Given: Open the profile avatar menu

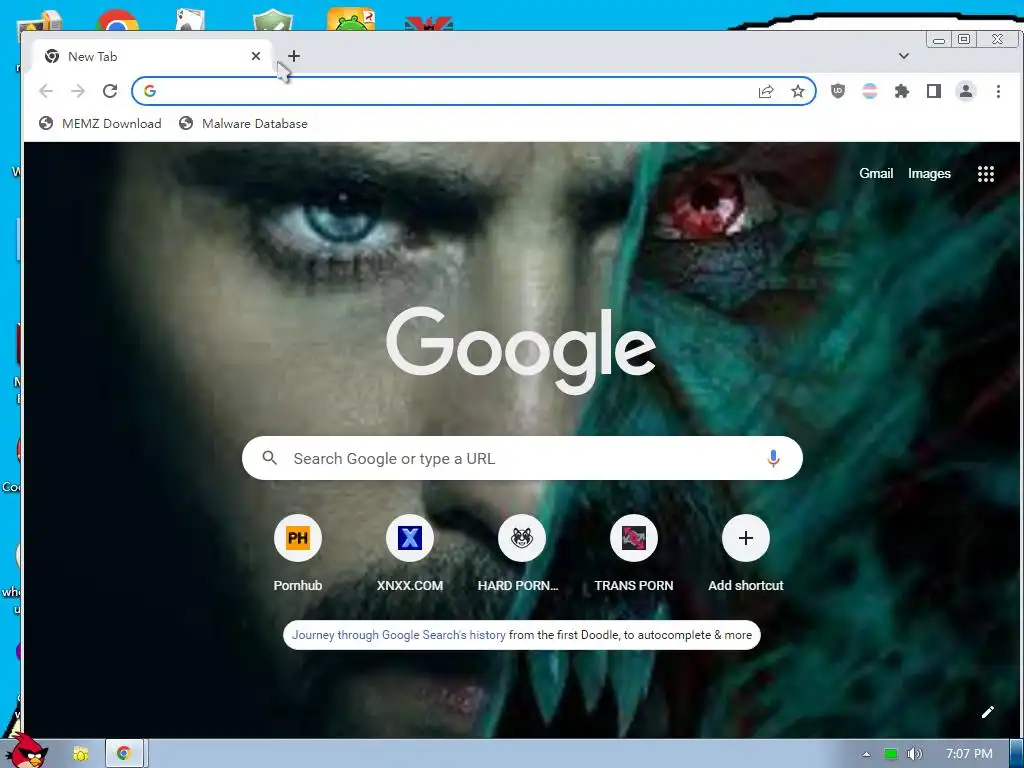Looking at the screenshot, I should tap(966, 91).
